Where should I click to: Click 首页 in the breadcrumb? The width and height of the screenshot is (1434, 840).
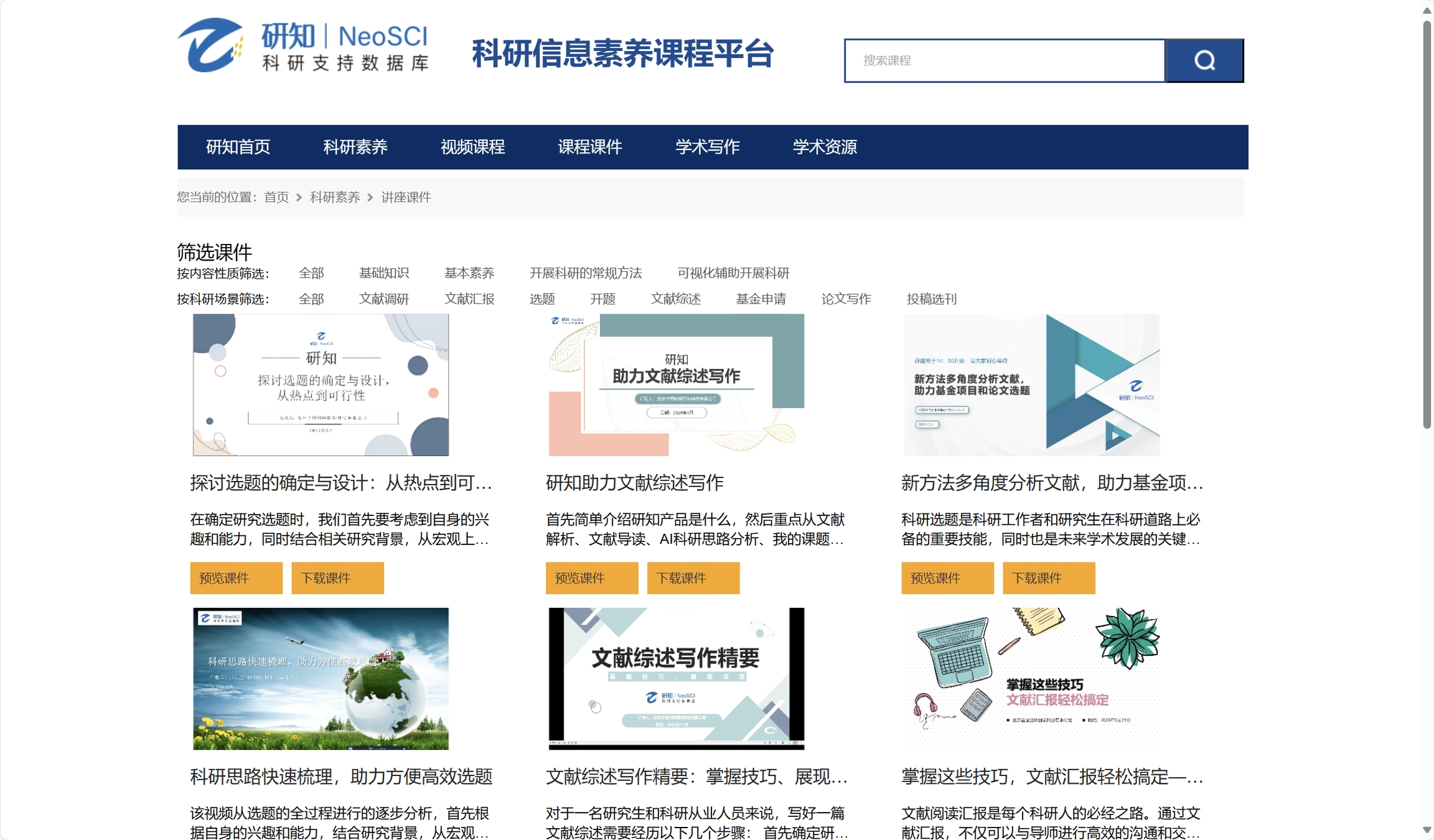coord(276,197)
